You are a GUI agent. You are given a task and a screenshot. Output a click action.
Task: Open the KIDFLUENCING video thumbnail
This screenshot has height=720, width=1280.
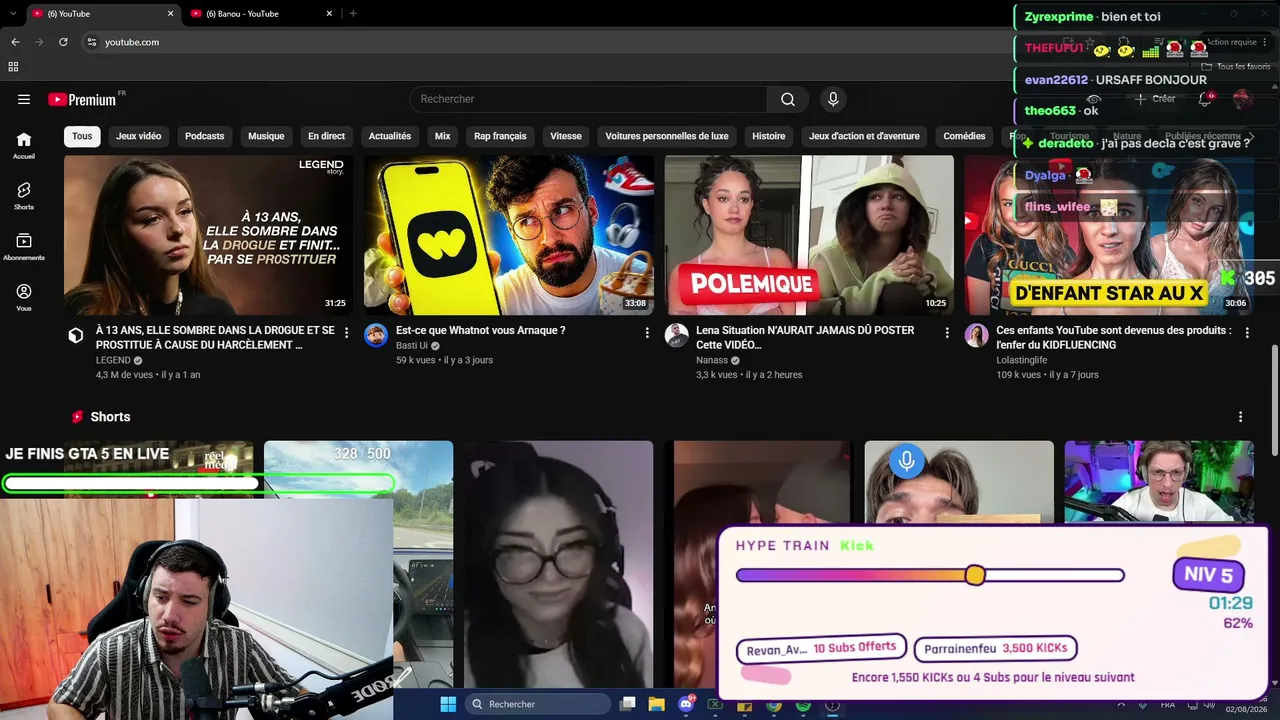[1109, 235]
